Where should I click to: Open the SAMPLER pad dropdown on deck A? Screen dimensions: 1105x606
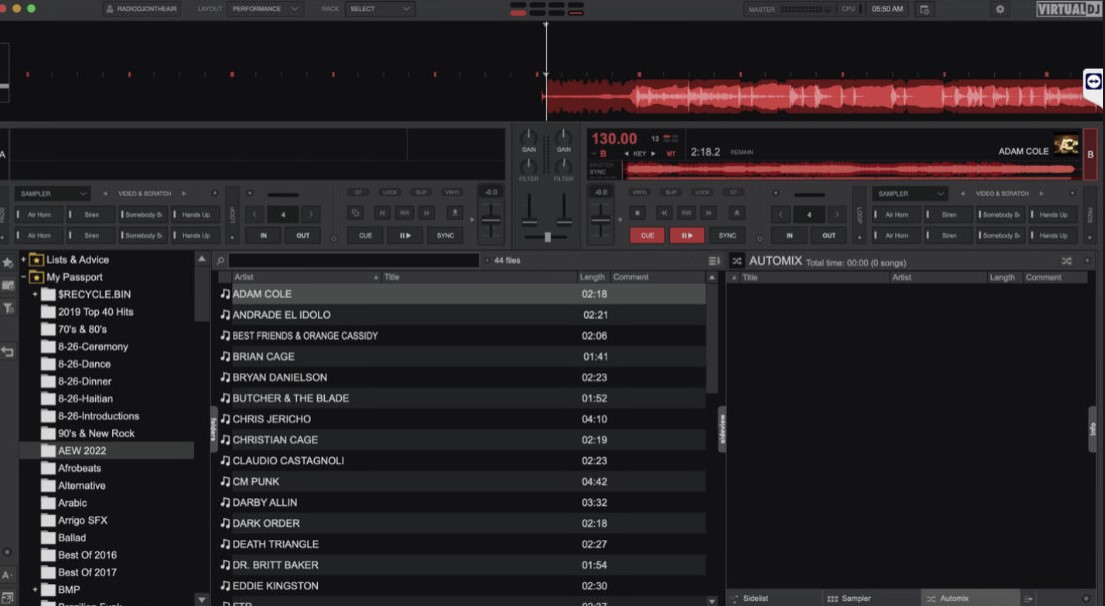pyautogui.click(x=52, y=194)
